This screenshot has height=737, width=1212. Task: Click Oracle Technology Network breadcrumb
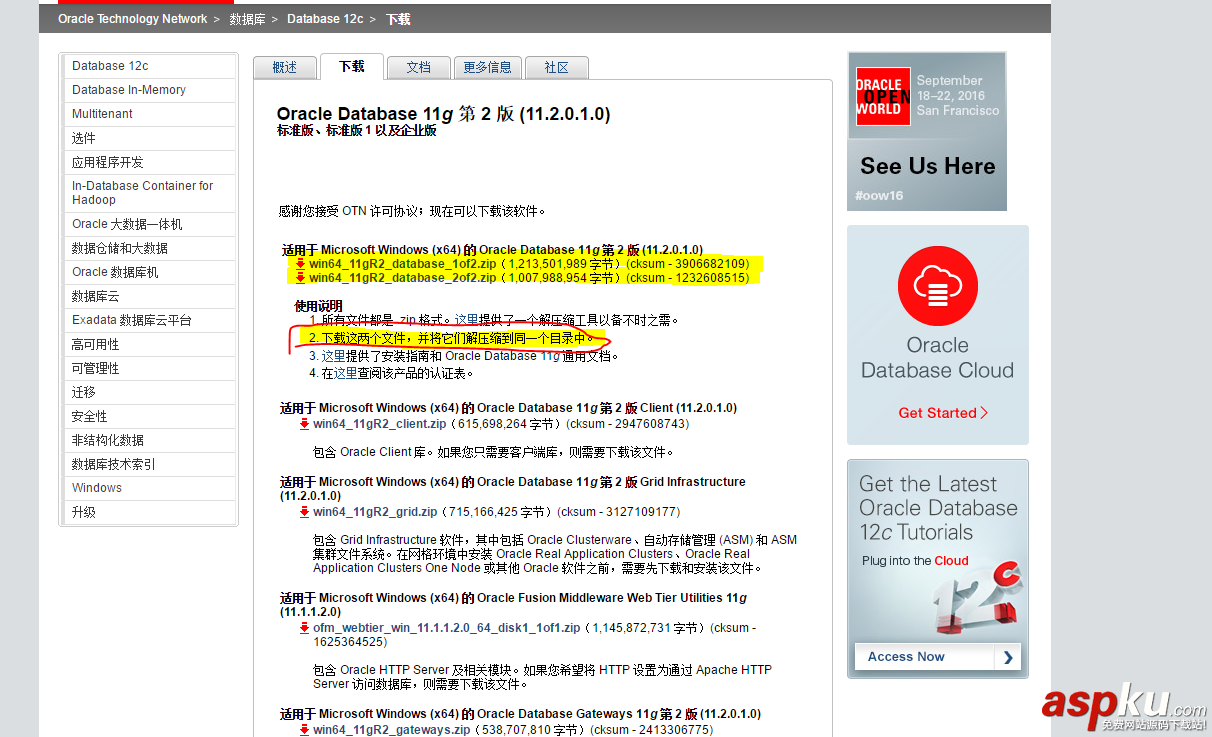coord(133,19)
